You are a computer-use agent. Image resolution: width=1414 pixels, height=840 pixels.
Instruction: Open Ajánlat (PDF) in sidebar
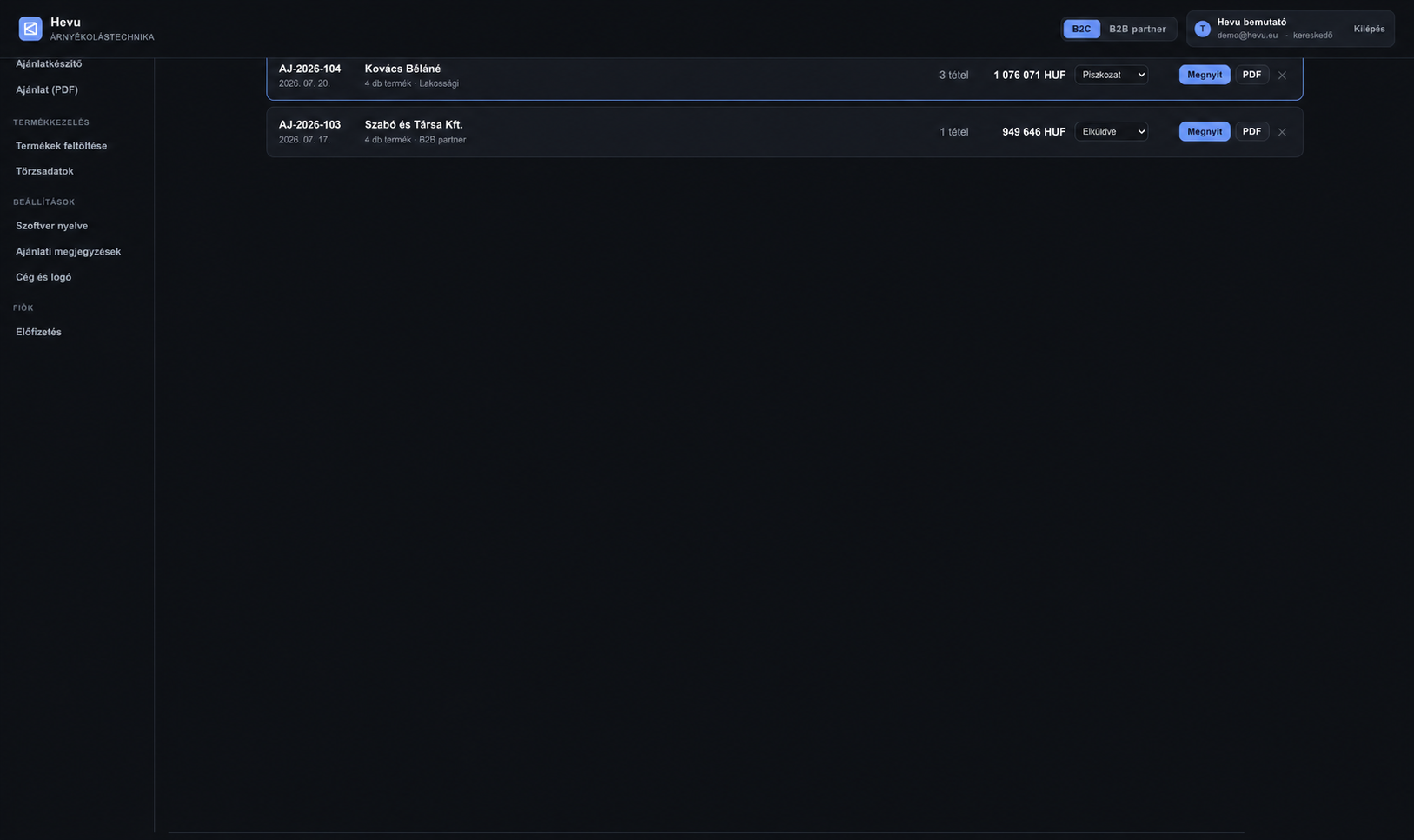(x=47, y=89)
